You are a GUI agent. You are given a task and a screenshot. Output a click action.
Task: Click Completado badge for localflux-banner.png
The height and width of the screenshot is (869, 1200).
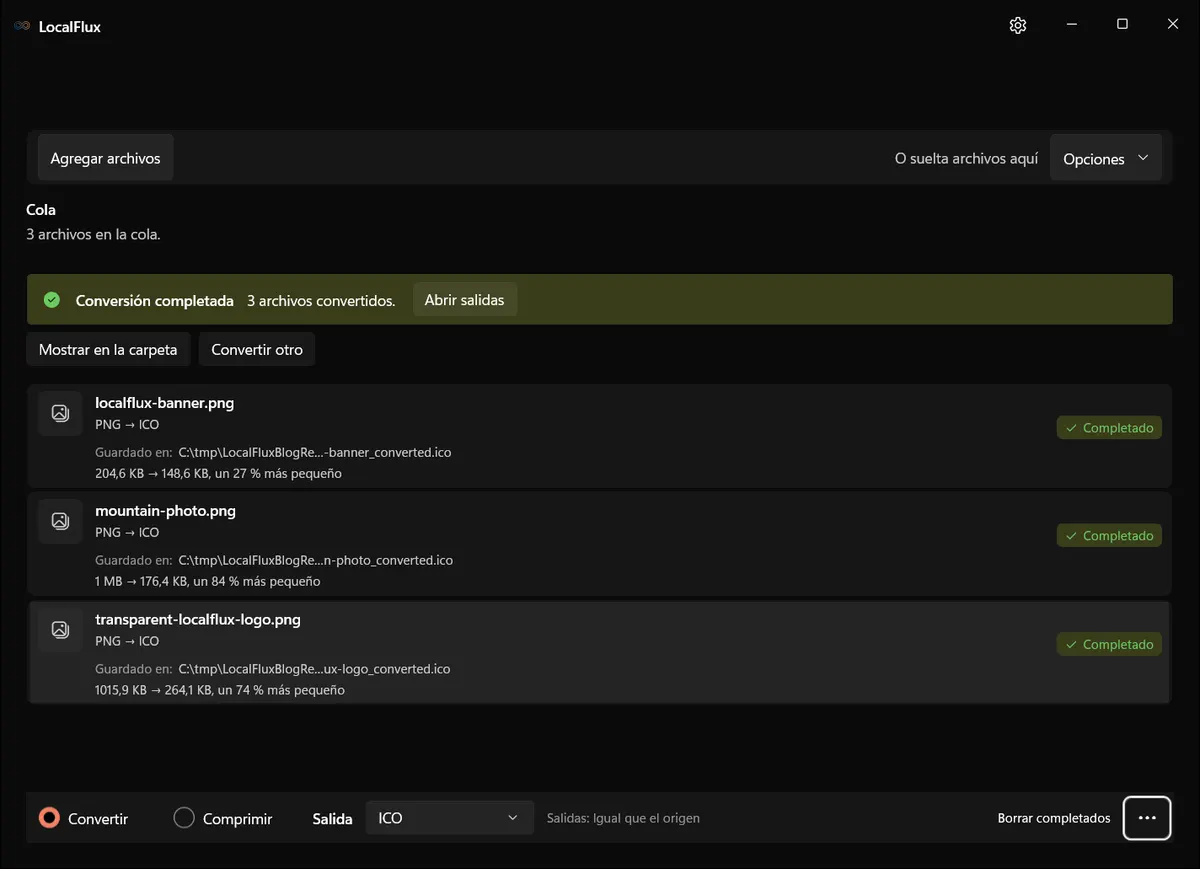coord(1109,428)
